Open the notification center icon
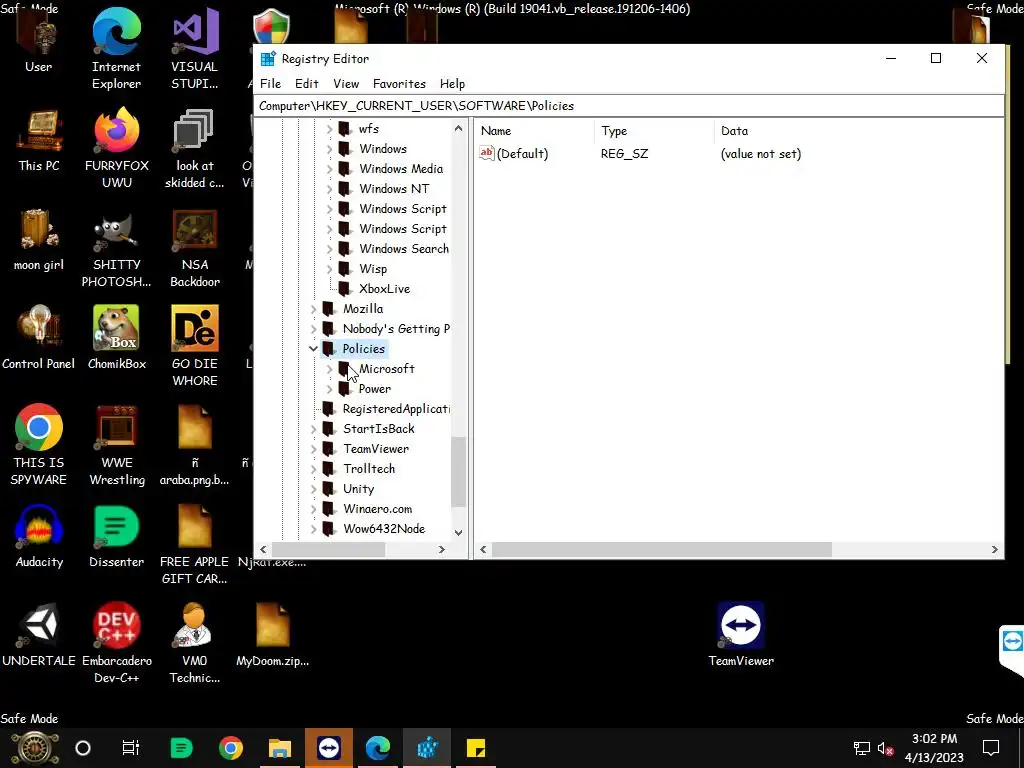Viewport: 1024px width, 768px height. (x=991, y=748)
